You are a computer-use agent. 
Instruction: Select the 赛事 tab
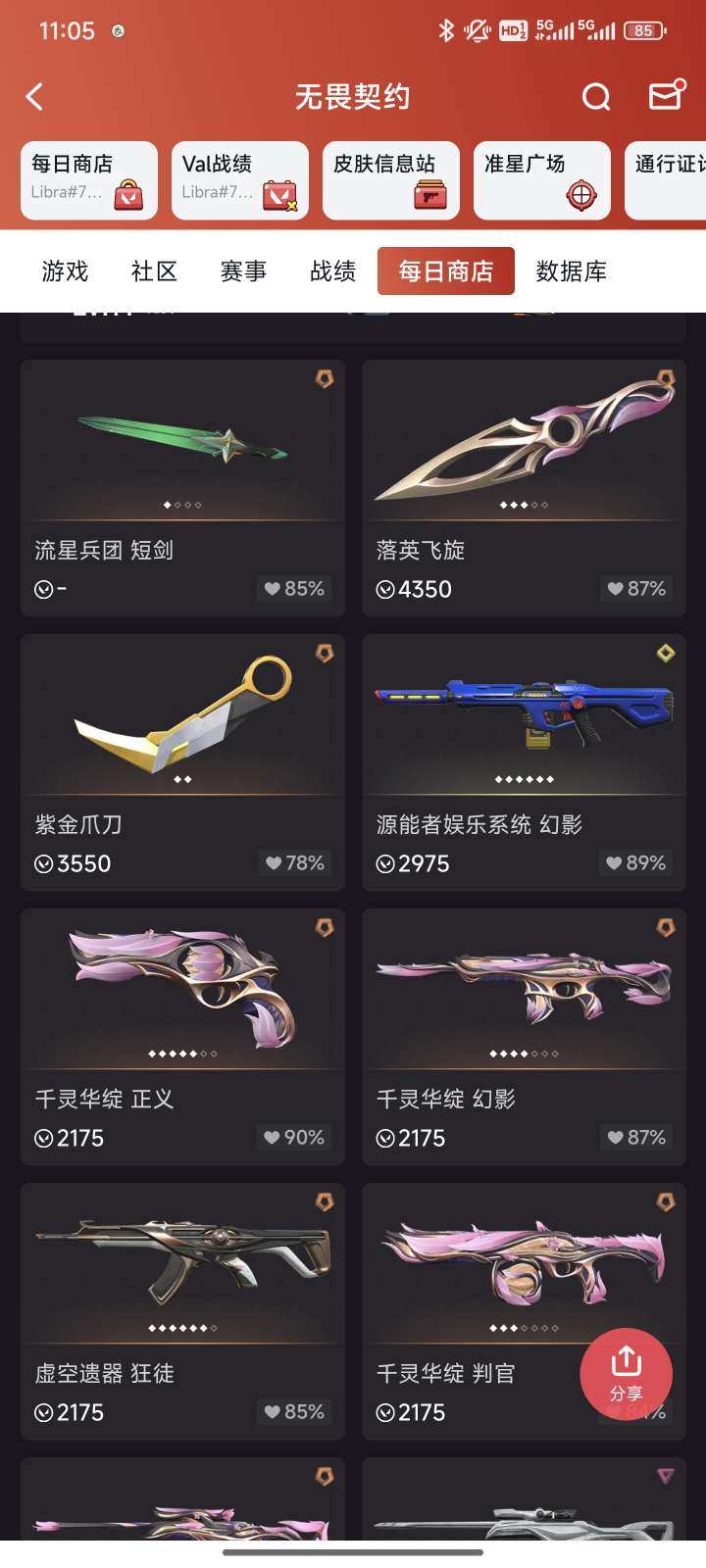point(243,271)
